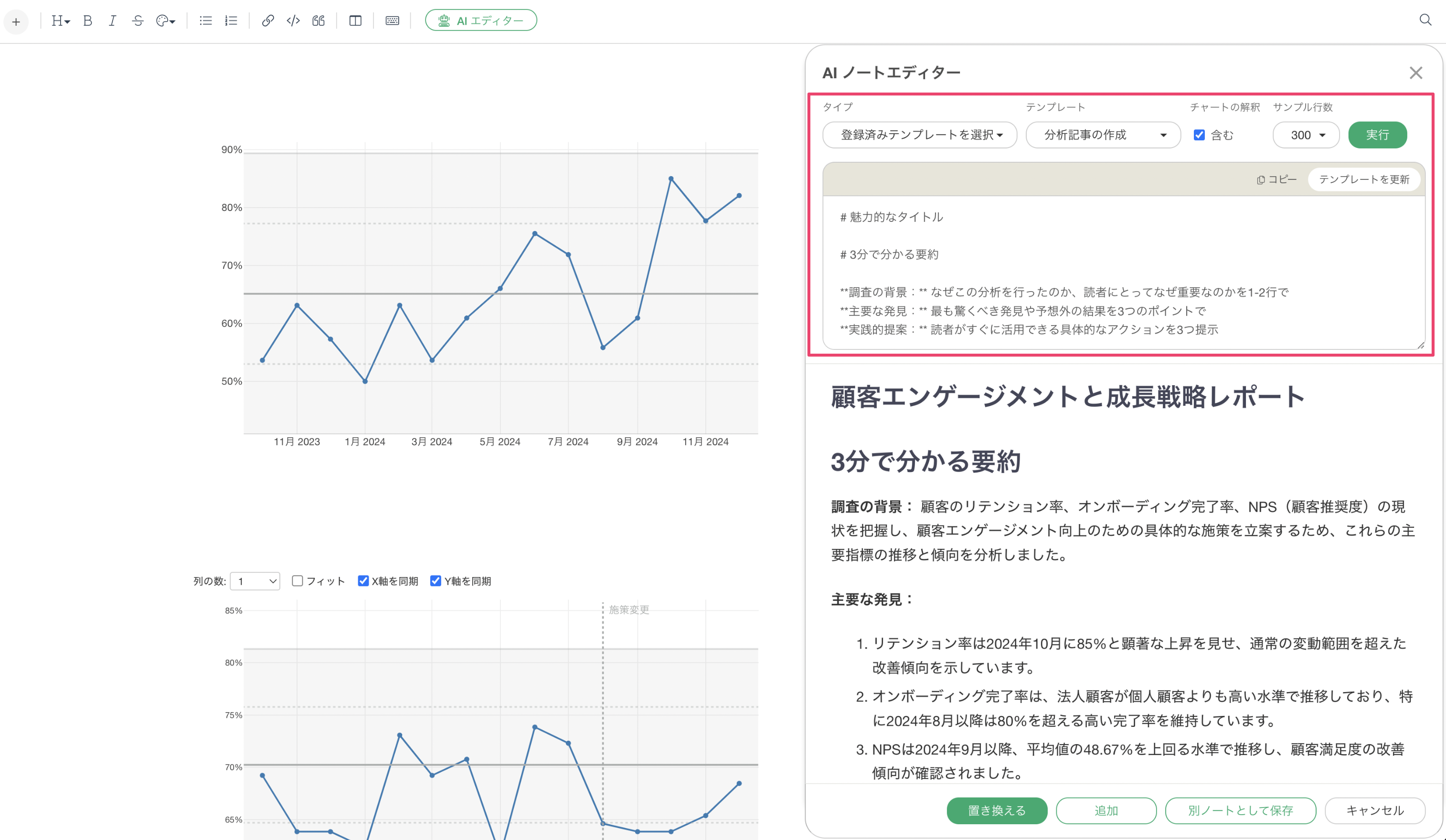
Task: Open the 分析記事の作成 template dropdown
Action: click(1103, 135)
